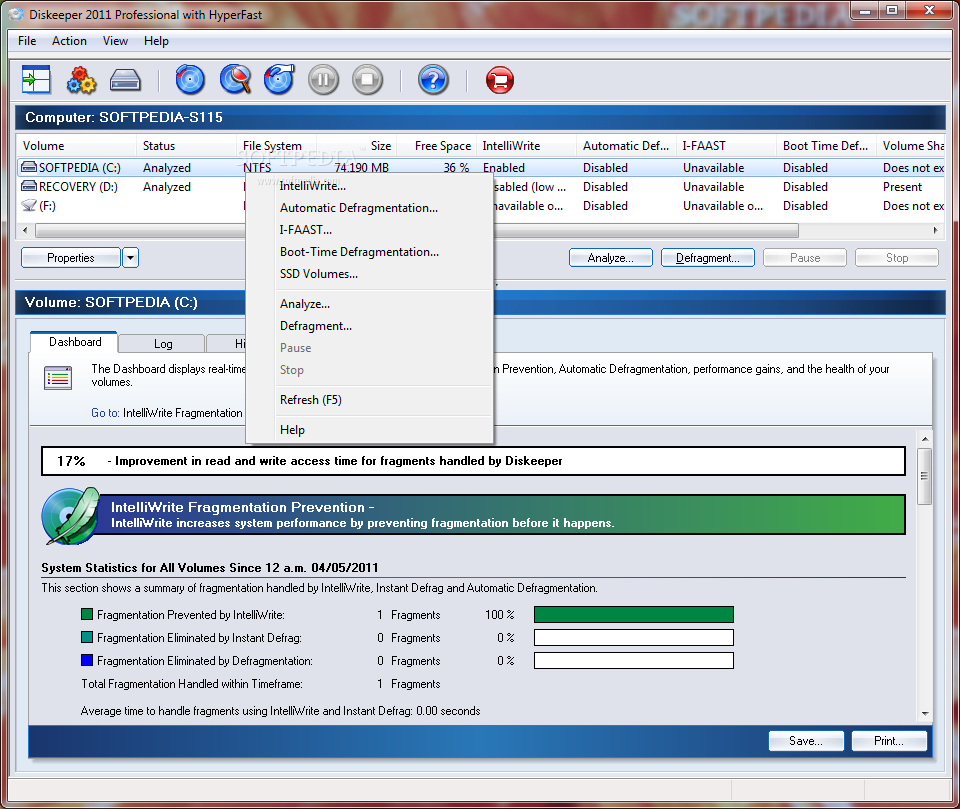Click the Analyze... button below the volume list
The width and height of the screenshot is (960, 809).
pos(610,258)
